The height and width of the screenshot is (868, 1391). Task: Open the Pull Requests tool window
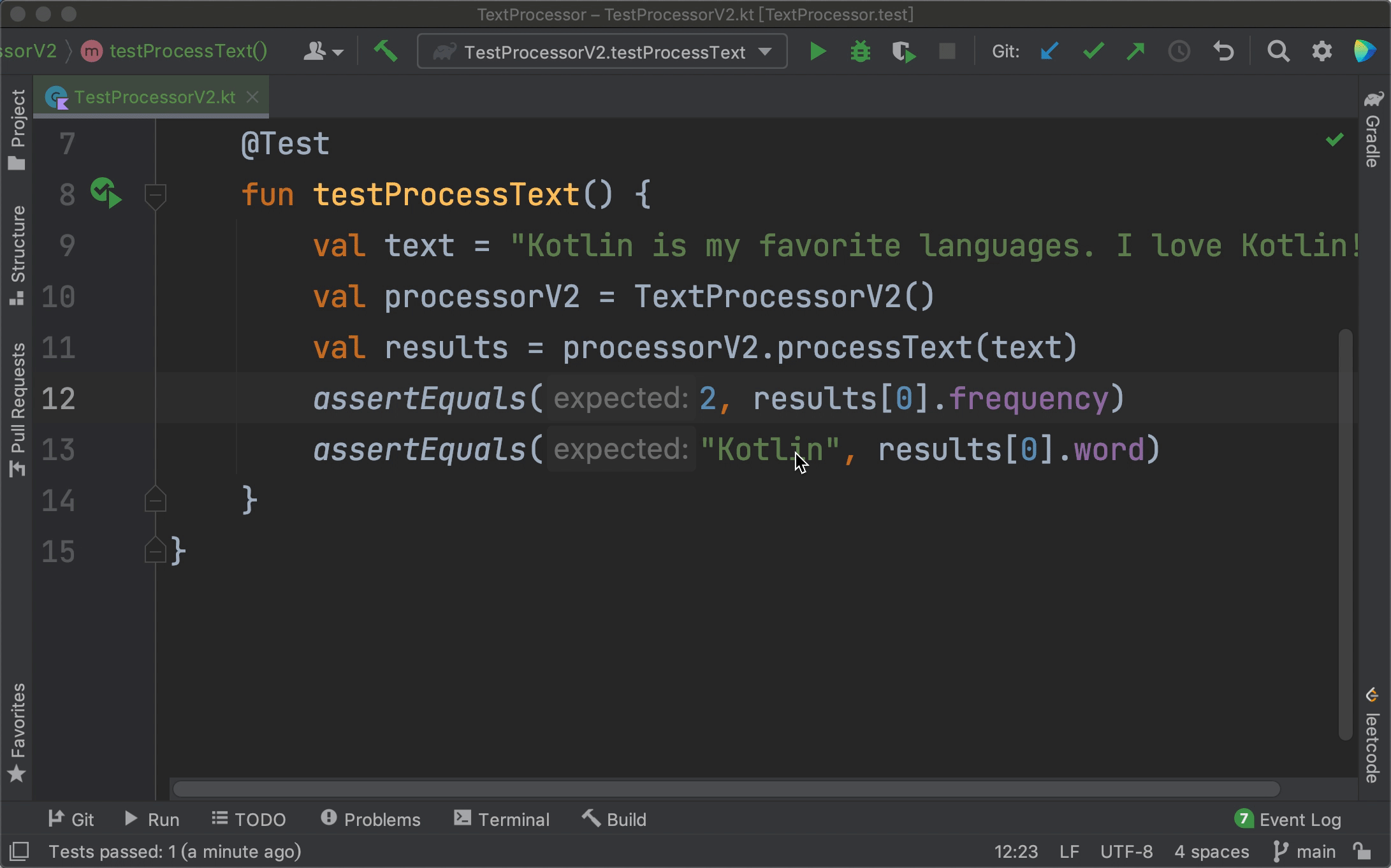[17, 409]
